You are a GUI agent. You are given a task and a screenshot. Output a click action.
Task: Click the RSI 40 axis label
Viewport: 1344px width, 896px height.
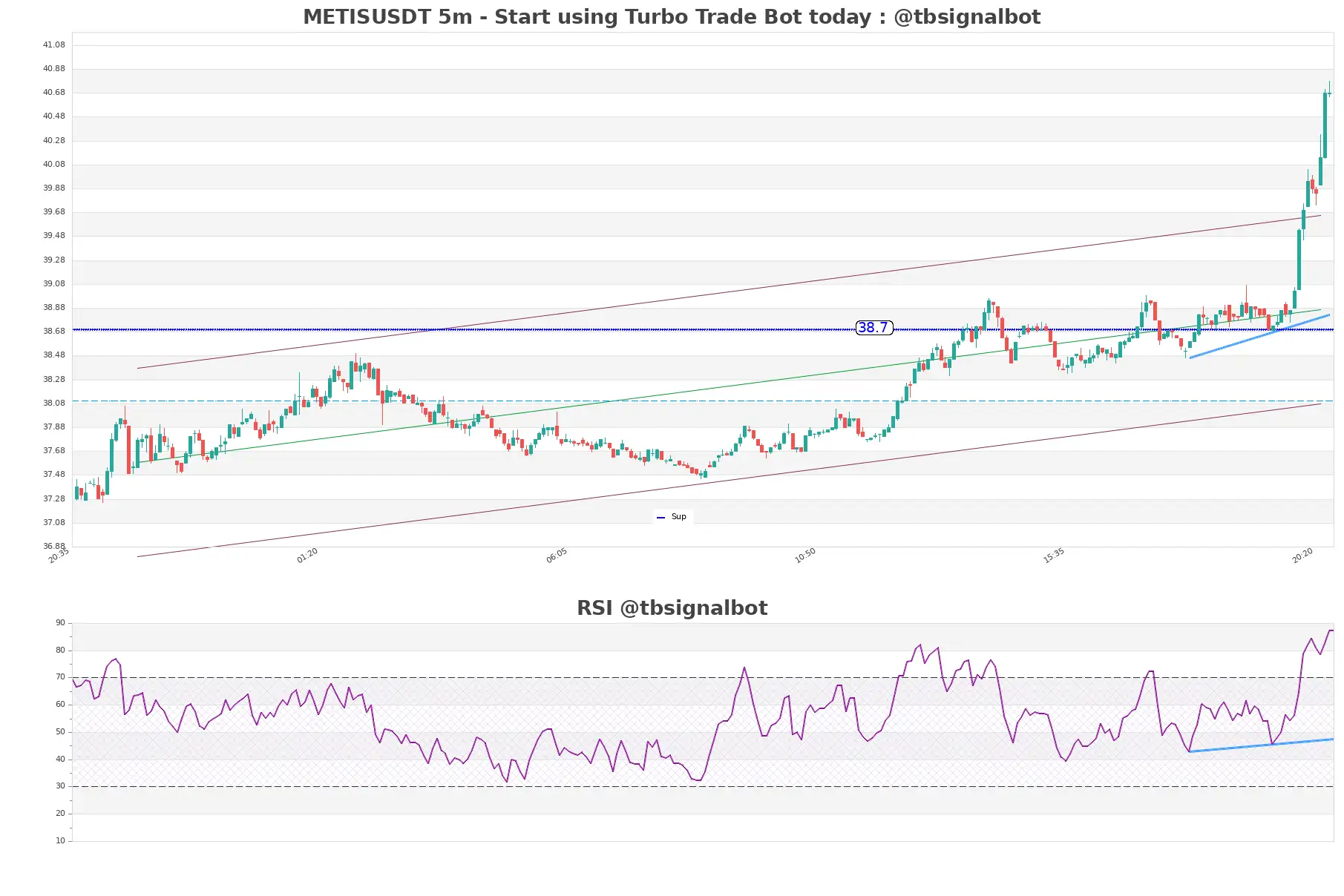pyautogui.click(x=60, y=760)
